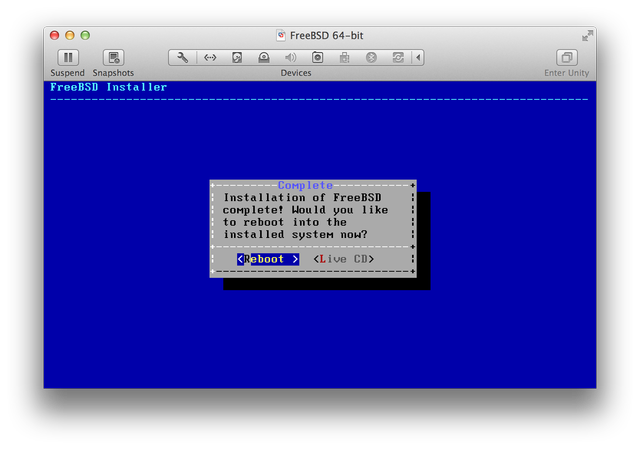This screenshot has width=640, height=449.
Task: Select the Reboot option
Action: (x=268, y=259)
